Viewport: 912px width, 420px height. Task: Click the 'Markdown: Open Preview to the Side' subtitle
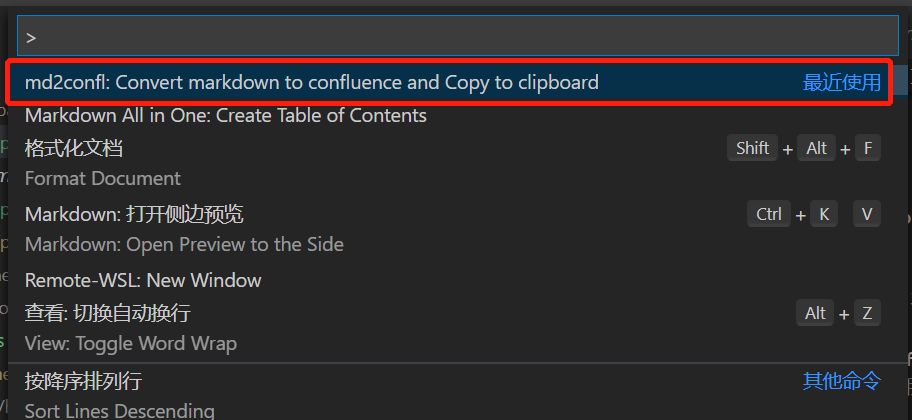click(184, 245)
